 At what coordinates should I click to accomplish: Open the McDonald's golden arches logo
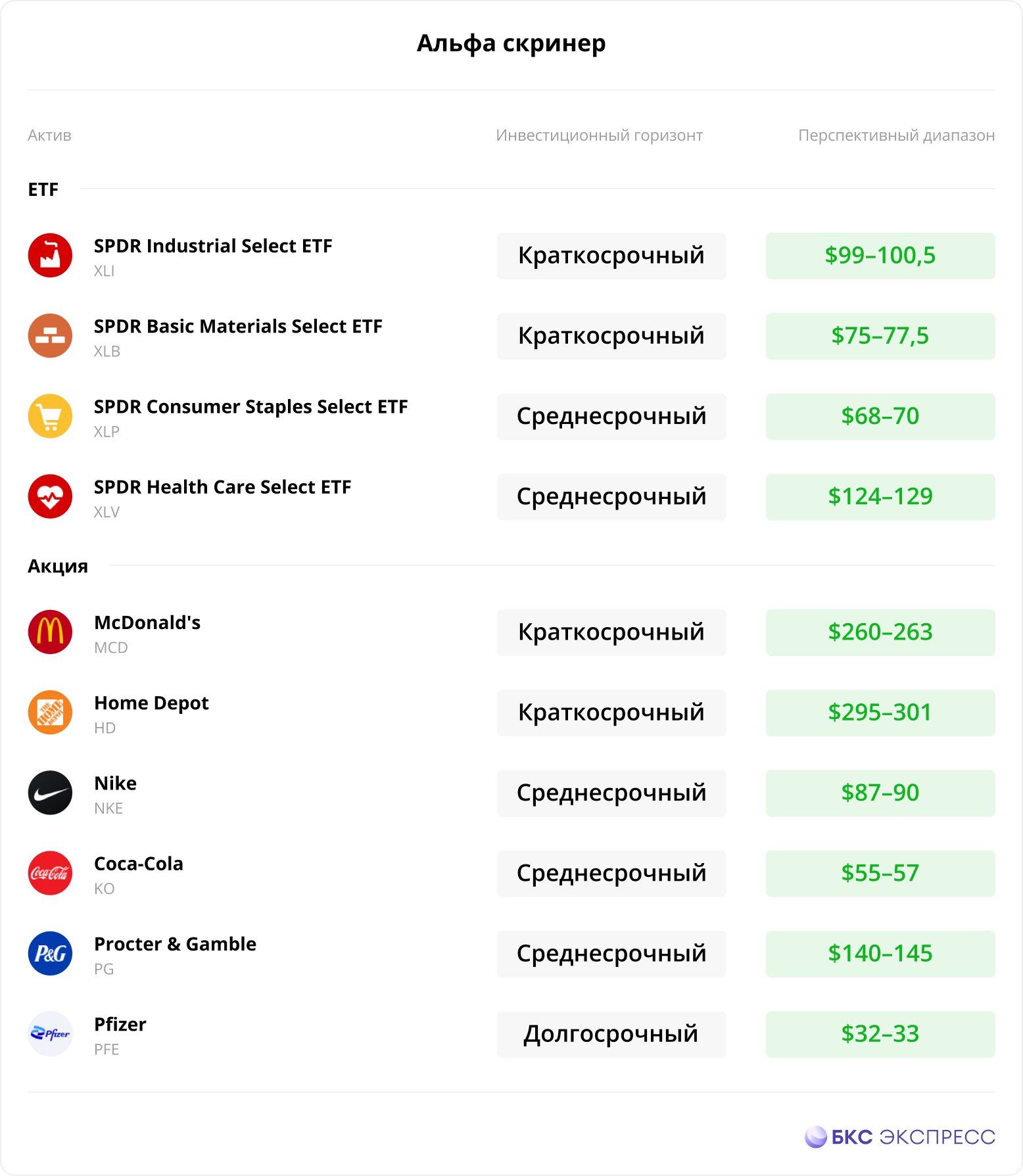(x=50, y=632)
